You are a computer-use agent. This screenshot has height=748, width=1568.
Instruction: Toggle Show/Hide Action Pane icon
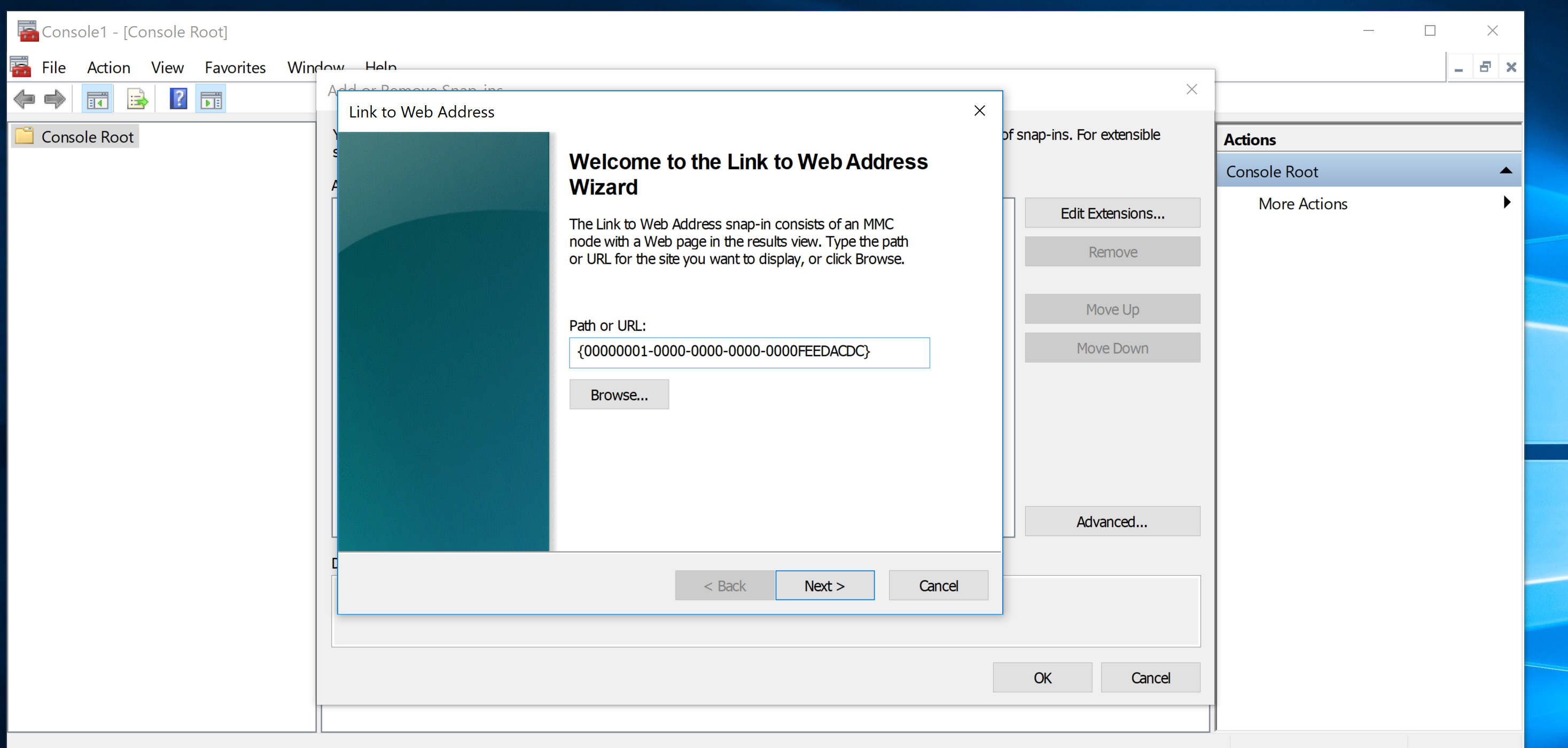pos(210,99)
